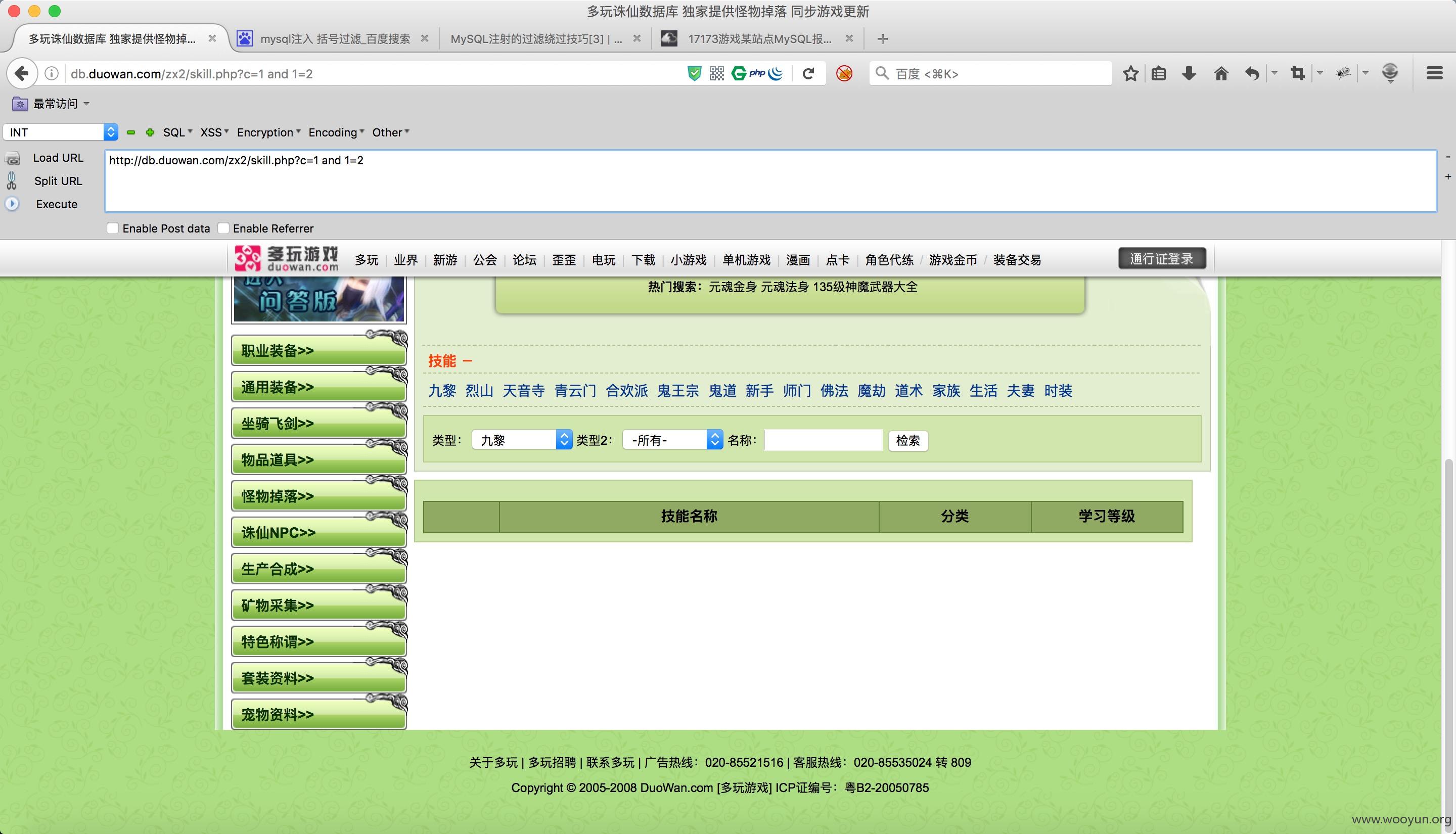
Task: Open the 青云门 skill link
Action: [575, 391]
